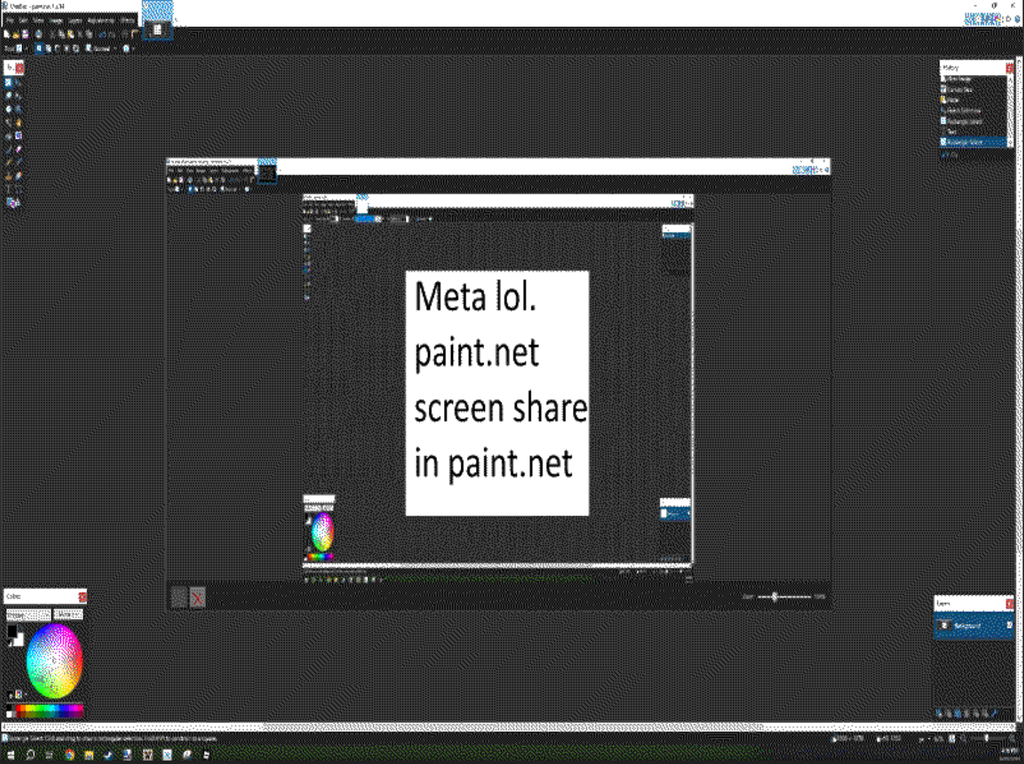Choose Subtract selection mode
Image resolution: width=1024 pixels, height=764 pixels.
[x=57, y=48]
